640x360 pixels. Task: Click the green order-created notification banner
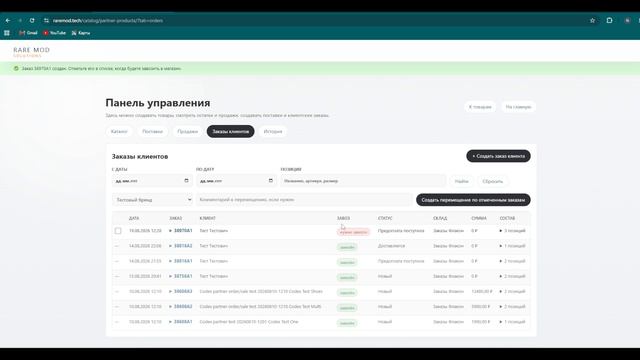coord(320,69)
